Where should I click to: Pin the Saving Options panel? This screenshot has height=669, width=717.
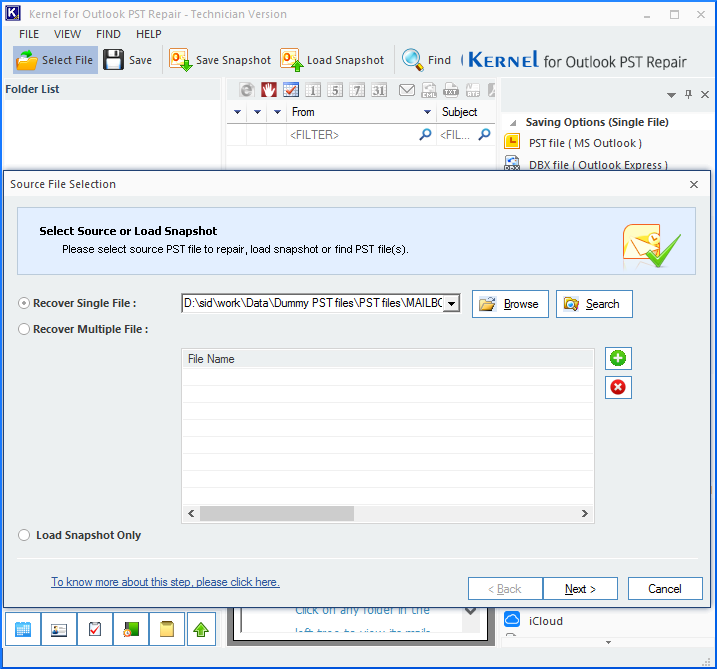[688, 94]
